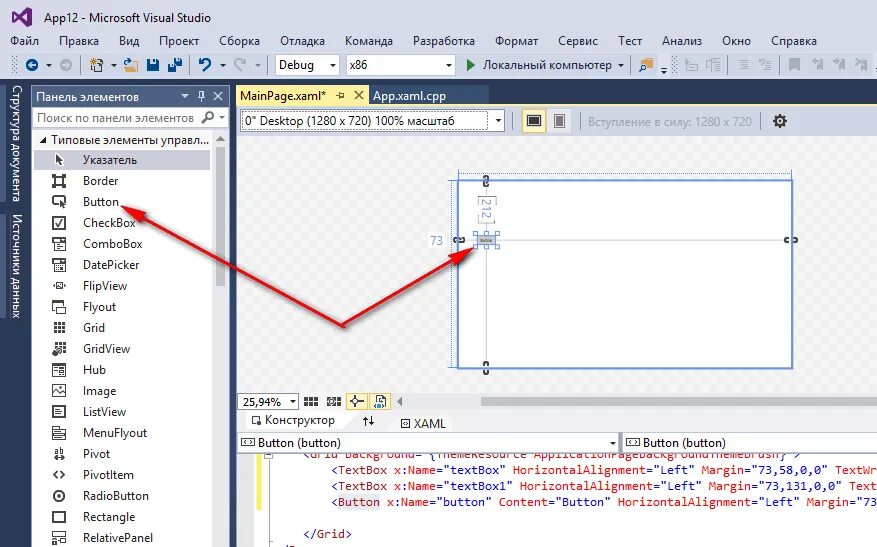Click the Find in Files toolbar icon
The height and width of the screenshot is (547, 877).
(646, 65)
